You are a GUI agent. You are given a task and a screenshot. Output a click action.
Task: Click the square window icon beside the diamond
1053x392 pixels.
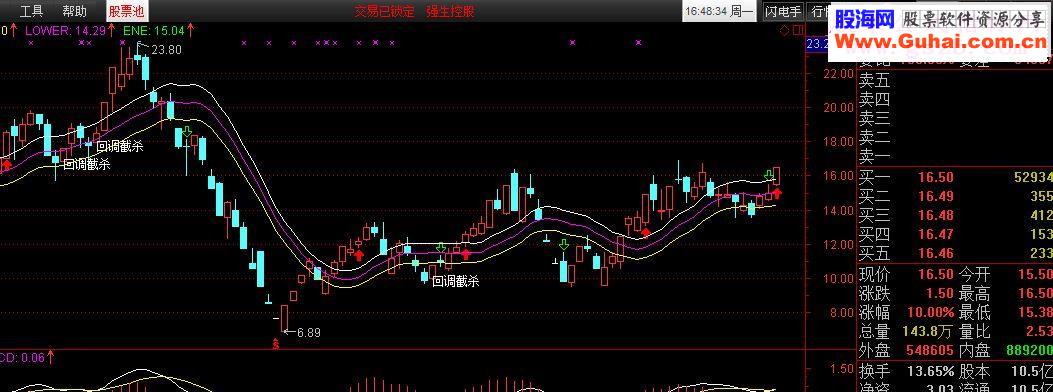[x=797, y=30]
